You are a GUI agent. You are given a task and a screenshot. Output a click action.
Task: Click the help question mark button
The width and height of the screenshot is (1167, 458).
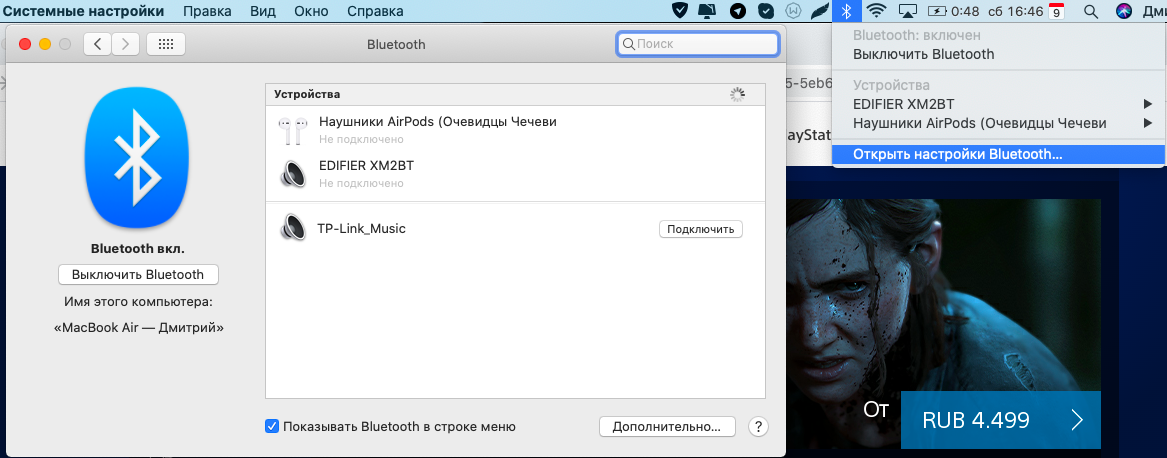[758, 427]
